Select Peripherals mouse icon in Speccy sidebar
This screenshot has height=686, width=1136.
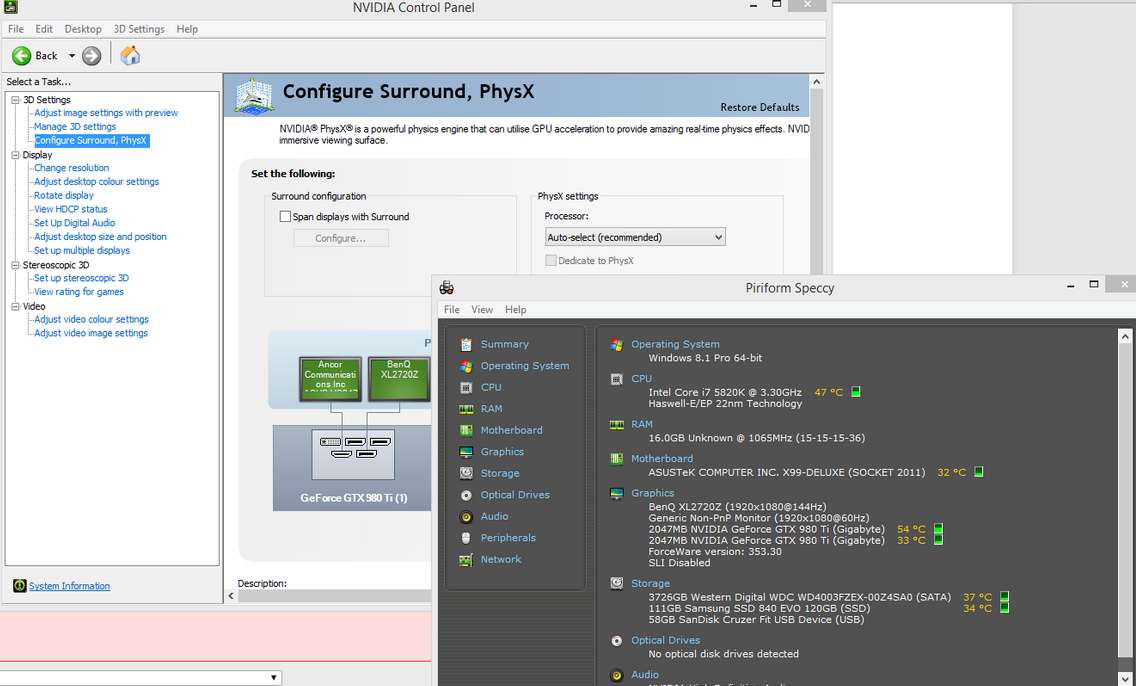tap(467, 537)
